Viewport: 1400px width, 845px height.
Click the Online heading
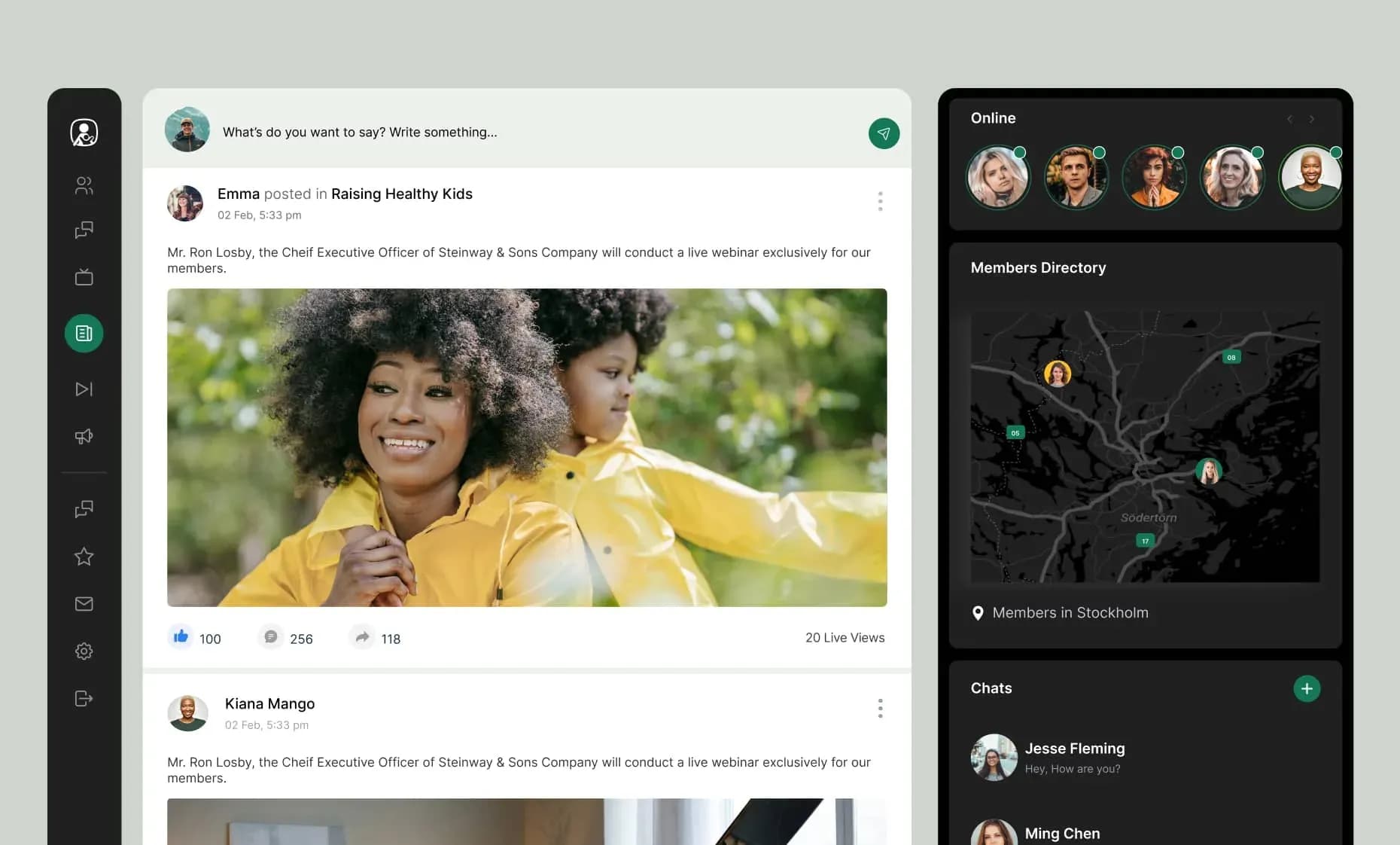[994, 118]
